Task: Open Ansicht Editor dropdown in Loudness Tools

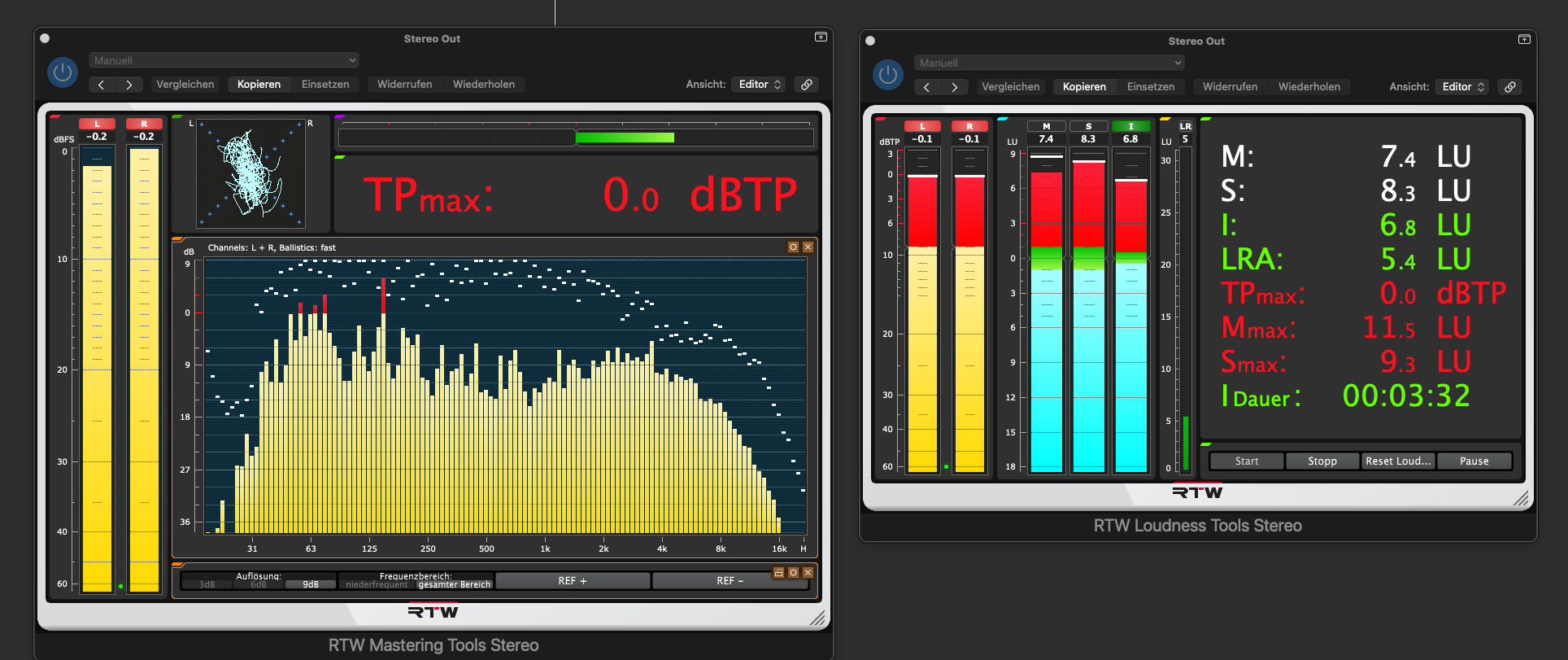Action: (1463, 87)
